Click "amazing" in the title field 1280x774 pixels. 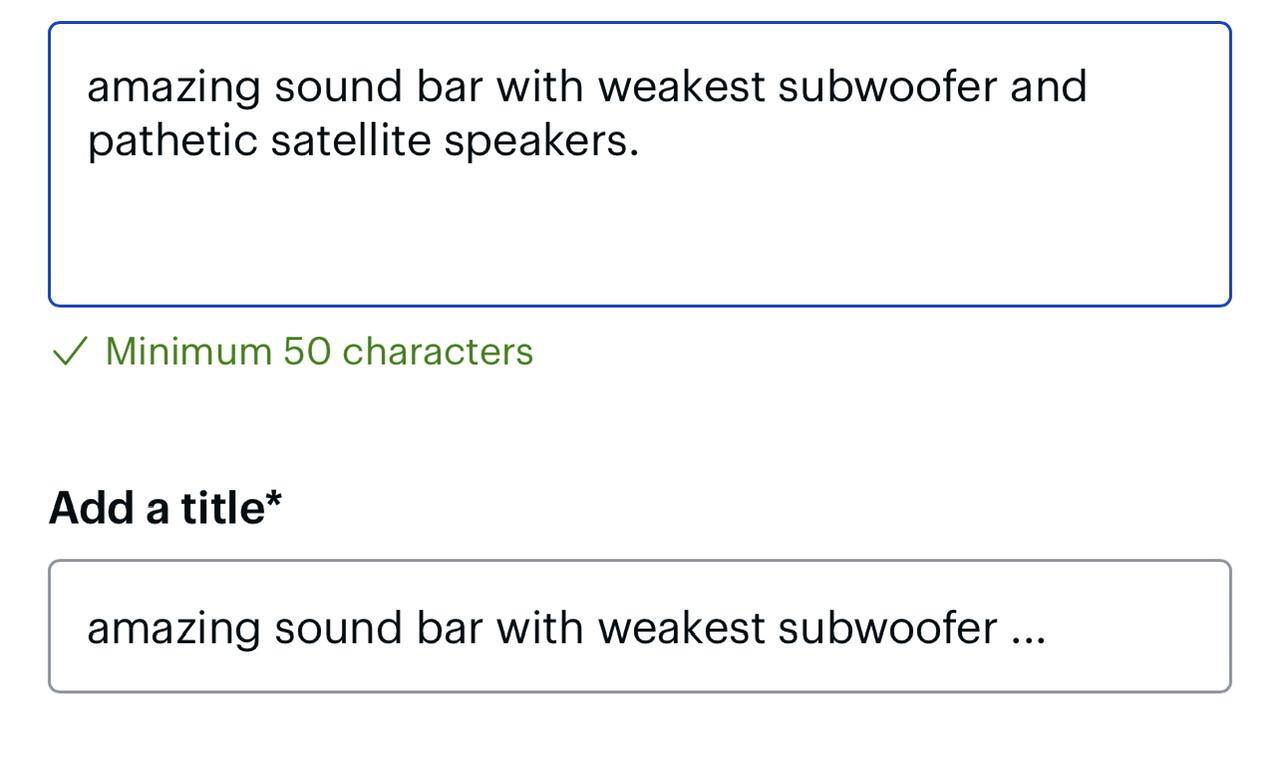point(173,628)
